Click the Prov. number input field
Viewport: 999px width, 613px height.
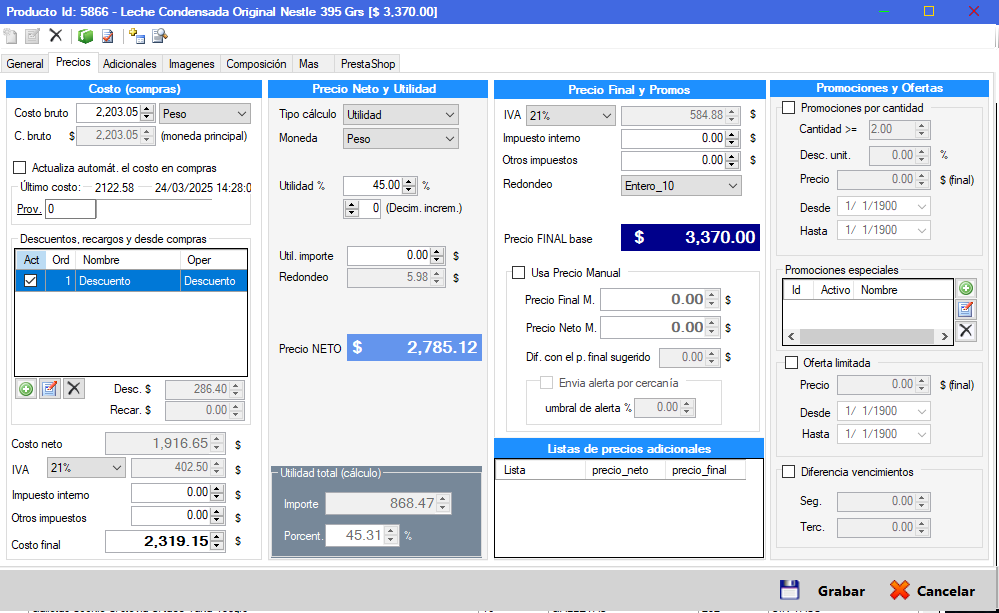click(x=71, y=209)
